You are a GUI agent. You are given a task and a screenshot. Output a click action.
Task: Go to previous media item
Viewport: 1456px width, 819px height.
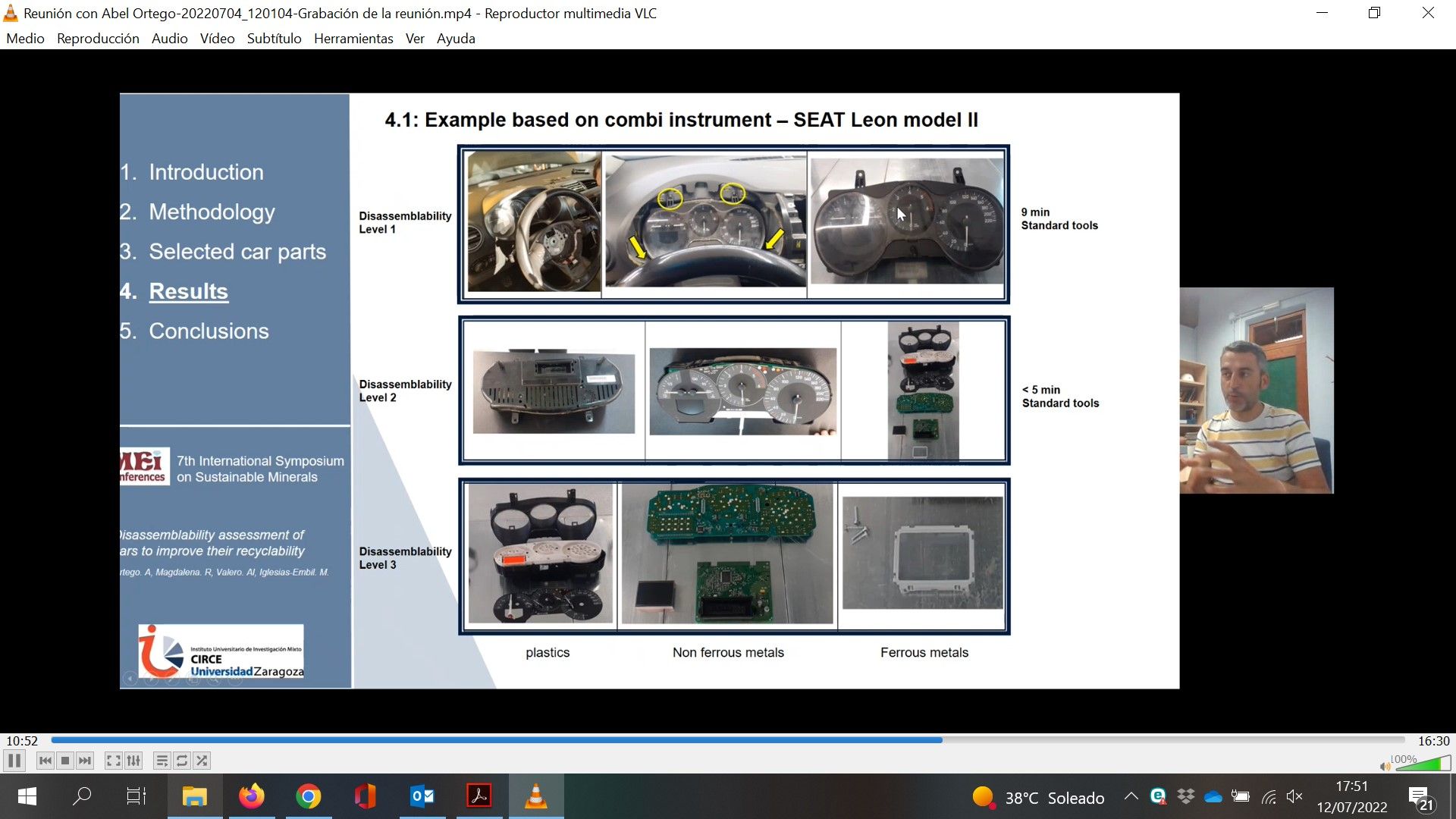(45, 761)
